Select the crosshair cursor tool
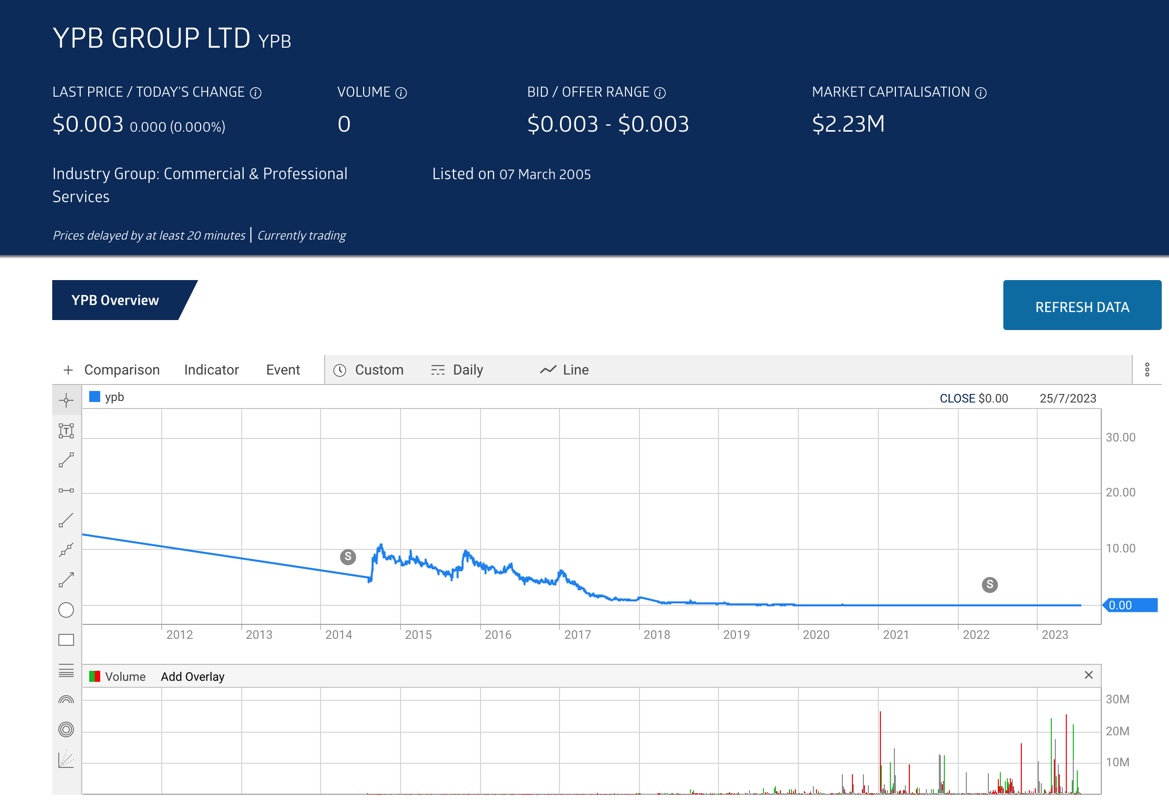 click(x=66, y=400)
